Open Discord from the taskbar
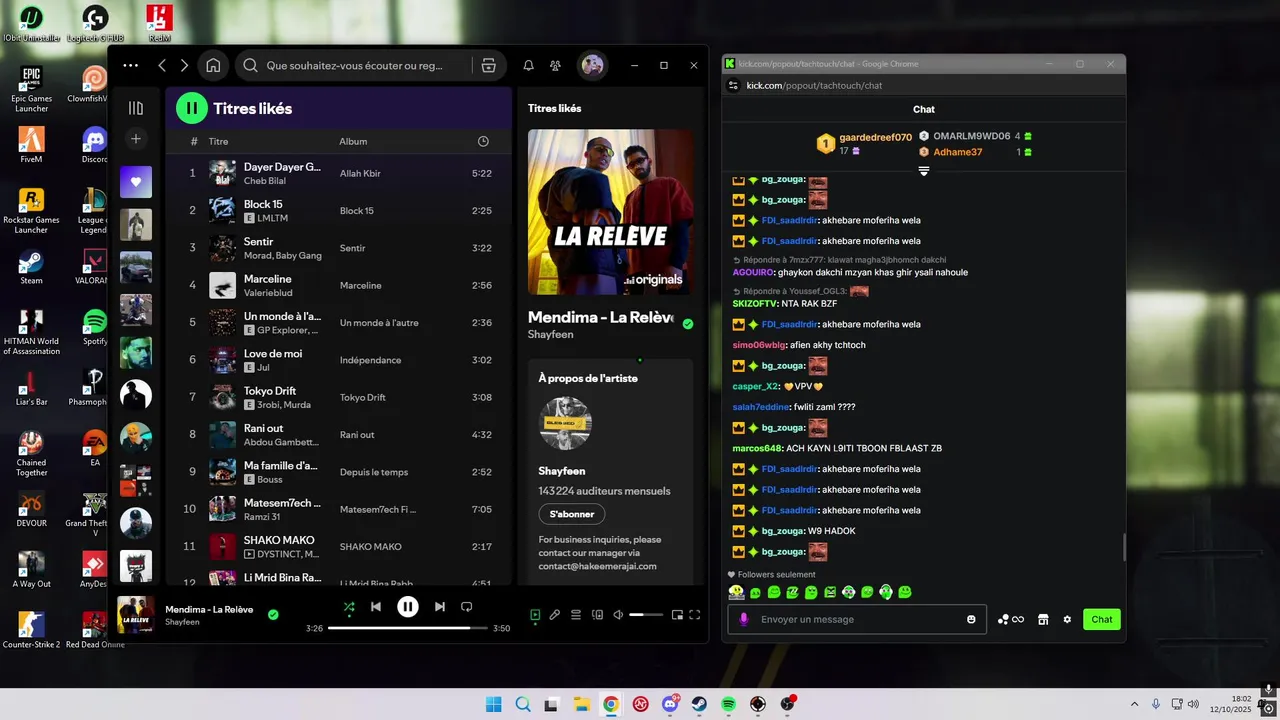The height and width of the screenshot is (720, 1280). (x=670, y=704)
